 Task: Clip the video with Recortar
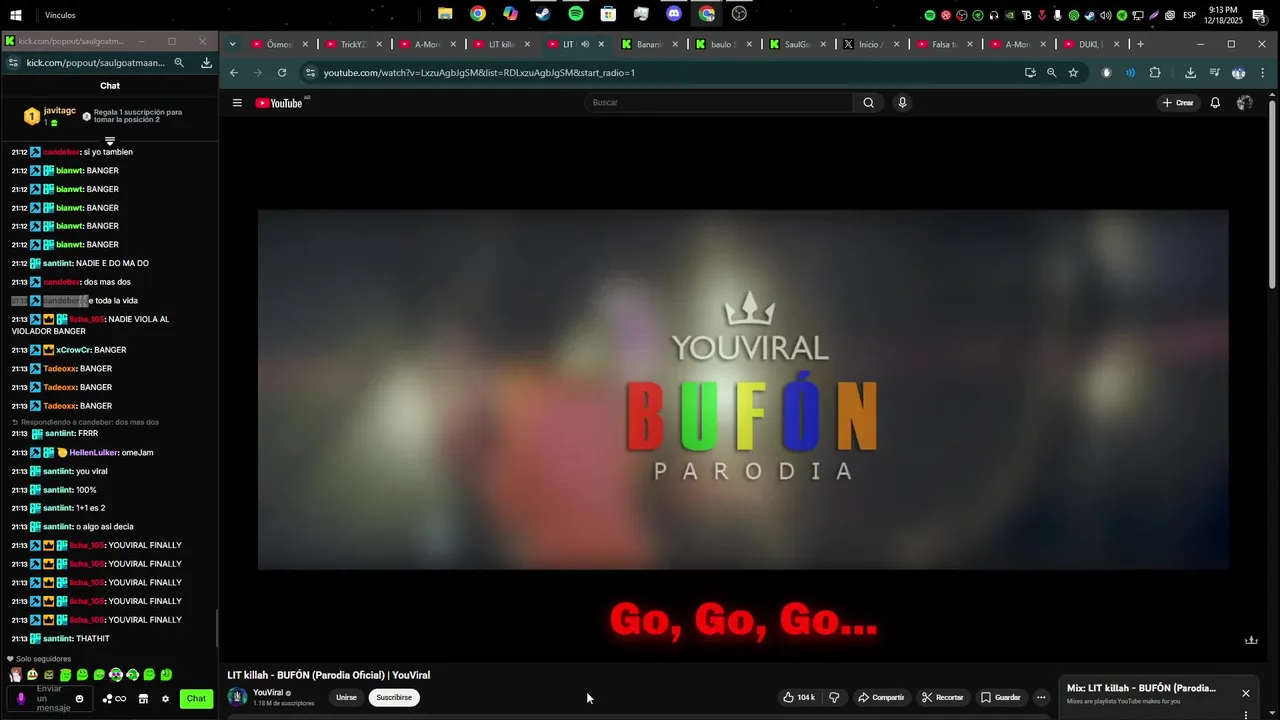tap(943, 697)
